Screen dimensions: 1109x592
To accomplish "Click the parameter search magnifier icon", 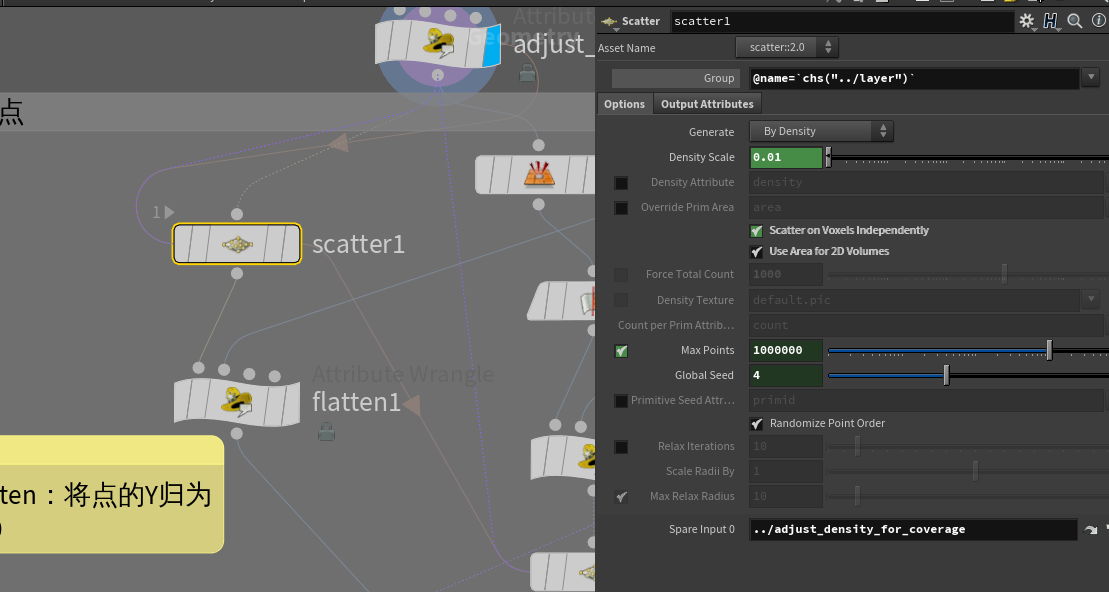I will coord(1075,21).
